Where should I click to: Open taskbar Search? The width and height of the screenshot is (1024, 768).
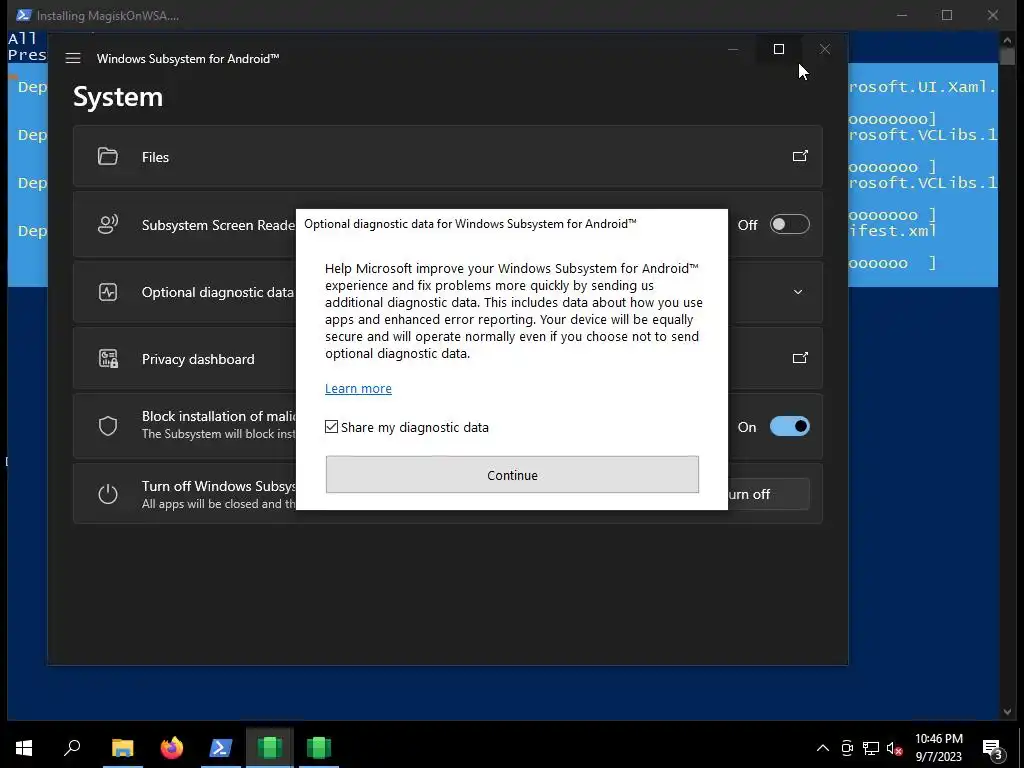[72, 747]
